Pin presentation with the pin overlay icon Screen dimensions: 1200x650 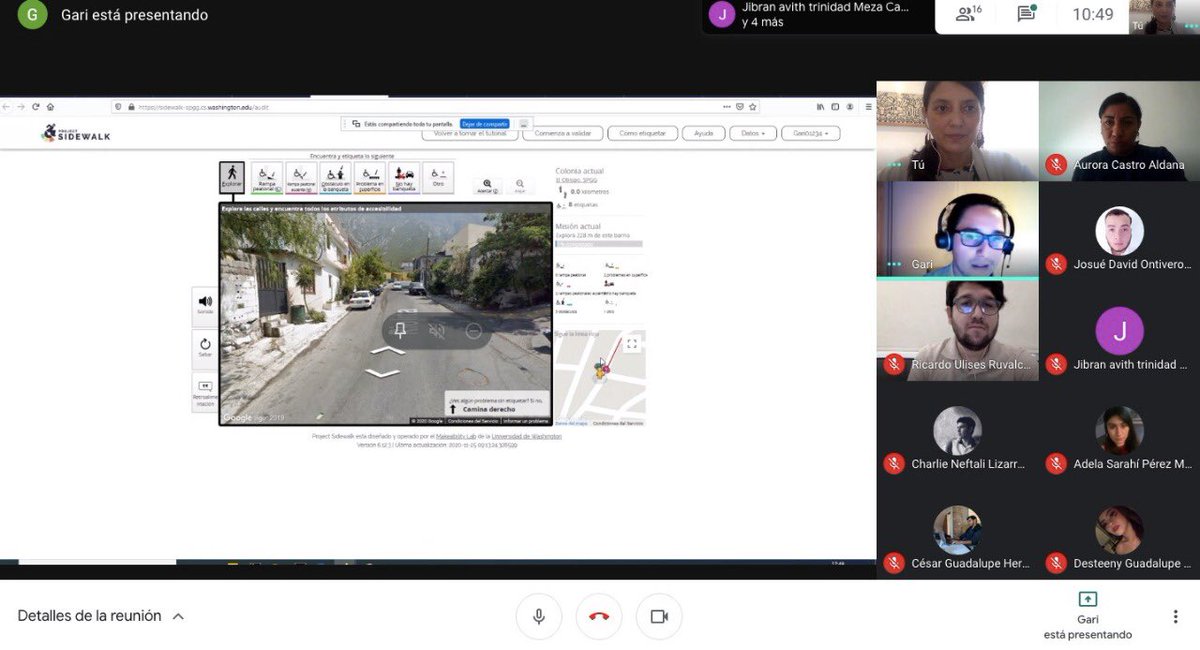pos(400,330)
